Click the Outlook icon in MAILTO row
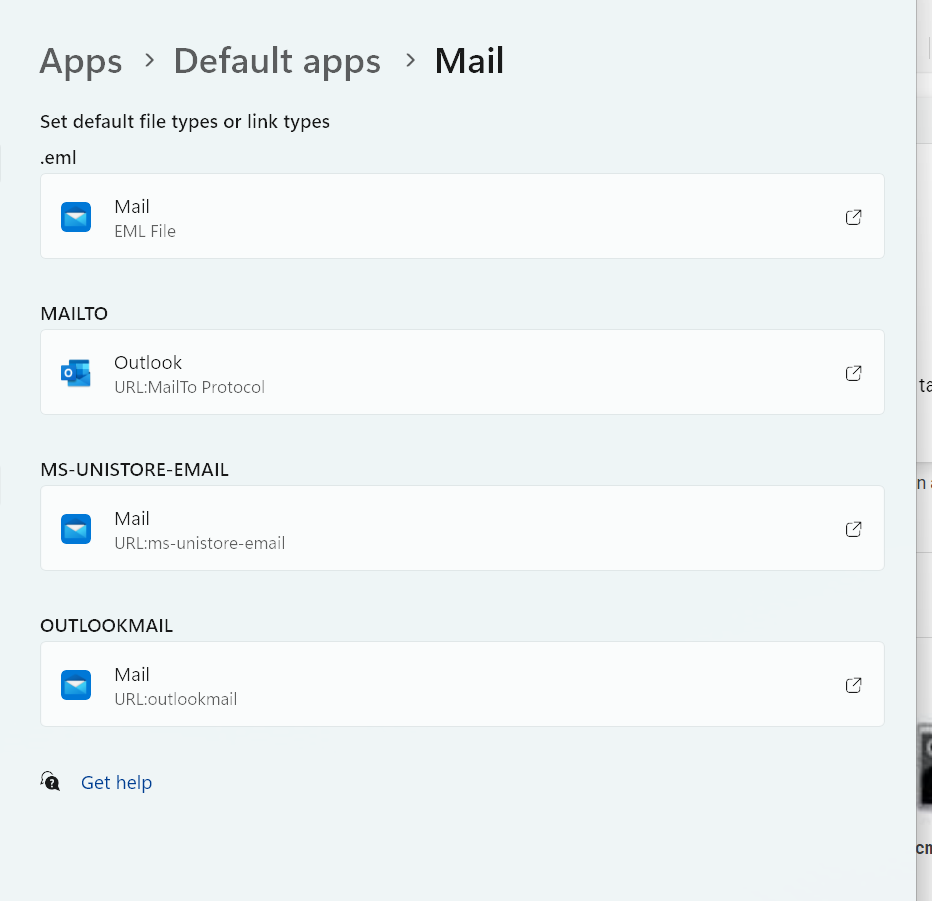Image resolution: width=932 pixels, height=901 pixels. (x=76, y=373)
